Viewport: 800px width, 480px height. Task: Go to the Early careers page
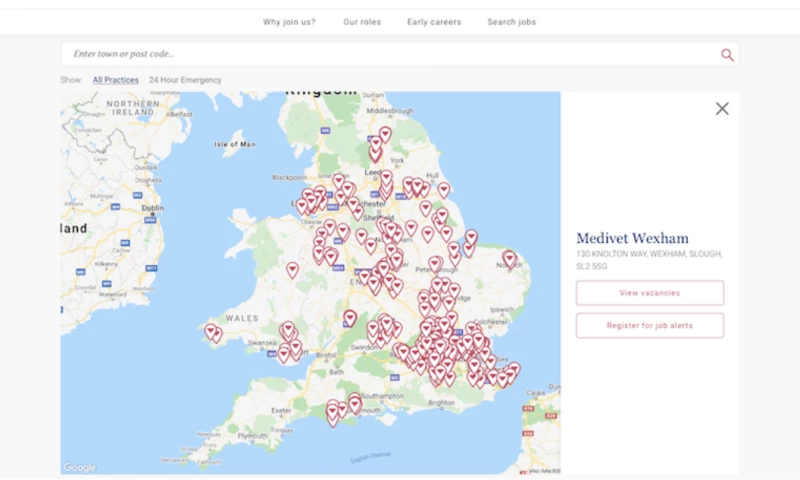(x=434, y=22)
